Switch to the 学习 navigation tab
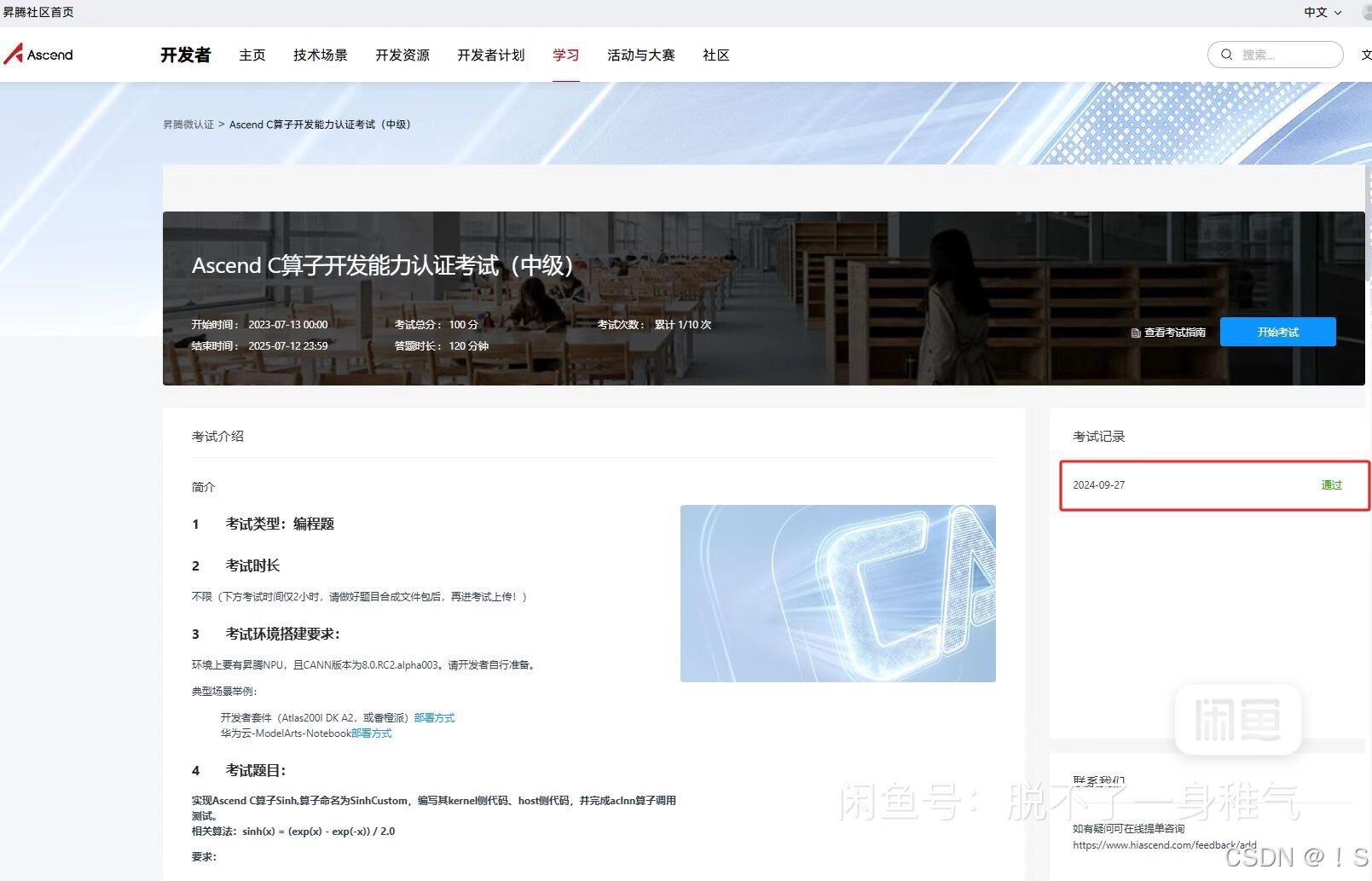The image size is (1372, 881). (x=565, y=55)
